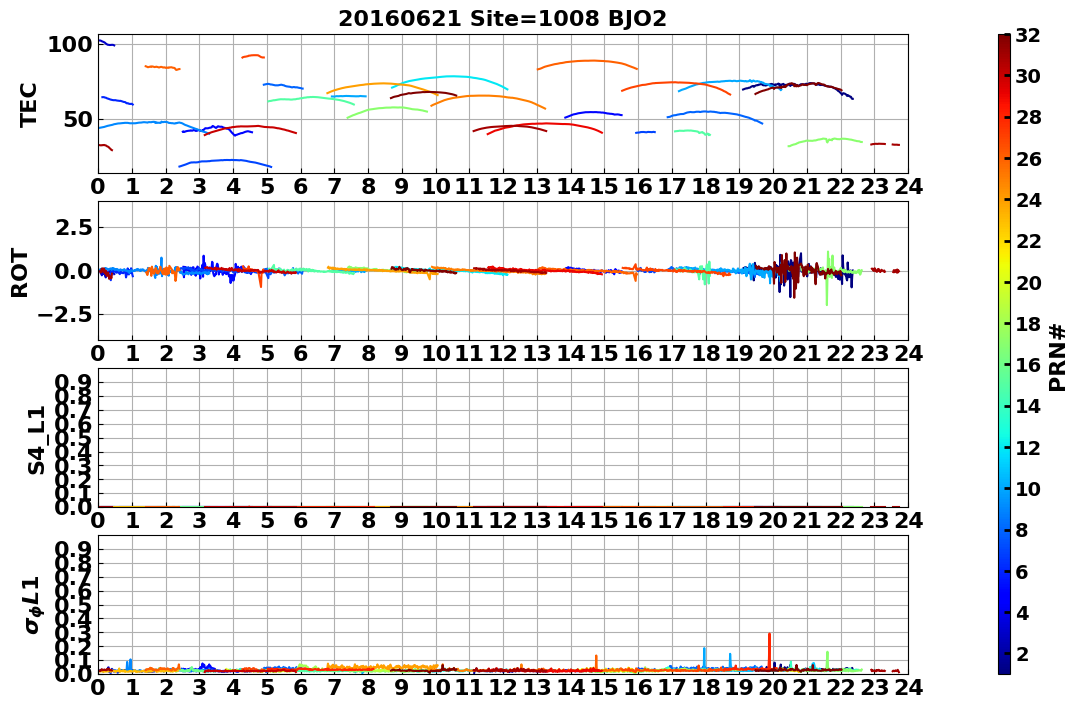Click the S4_L1 y-axis label
Image resolution: width=1077 pixels, height=709 pixels.
[36, 440]
